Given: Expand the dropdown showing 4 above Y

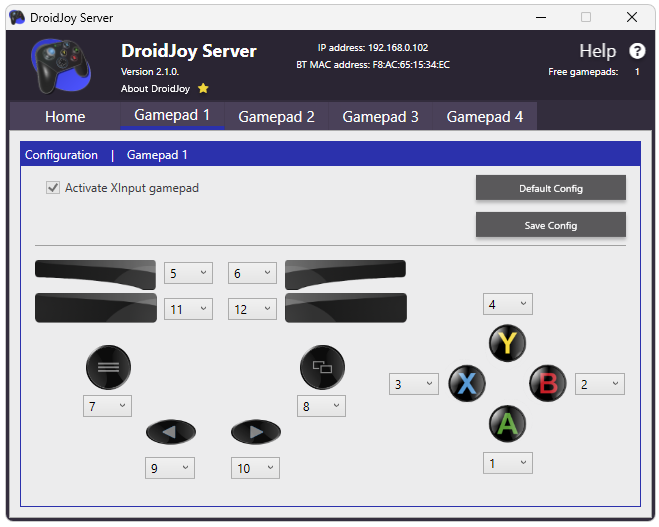Looking at the screenshot, I should pyautogui.click(x=508, y=304).
